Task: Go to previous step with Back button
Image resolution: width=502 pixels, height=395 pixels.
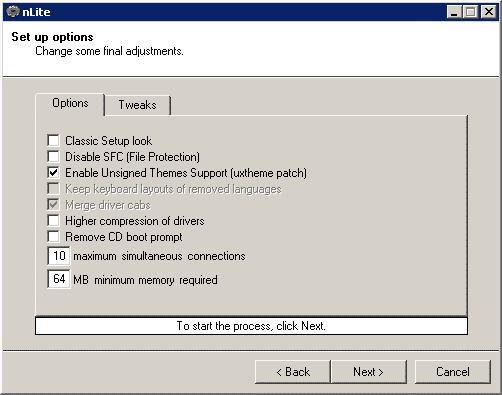Action: pos(293,372)
